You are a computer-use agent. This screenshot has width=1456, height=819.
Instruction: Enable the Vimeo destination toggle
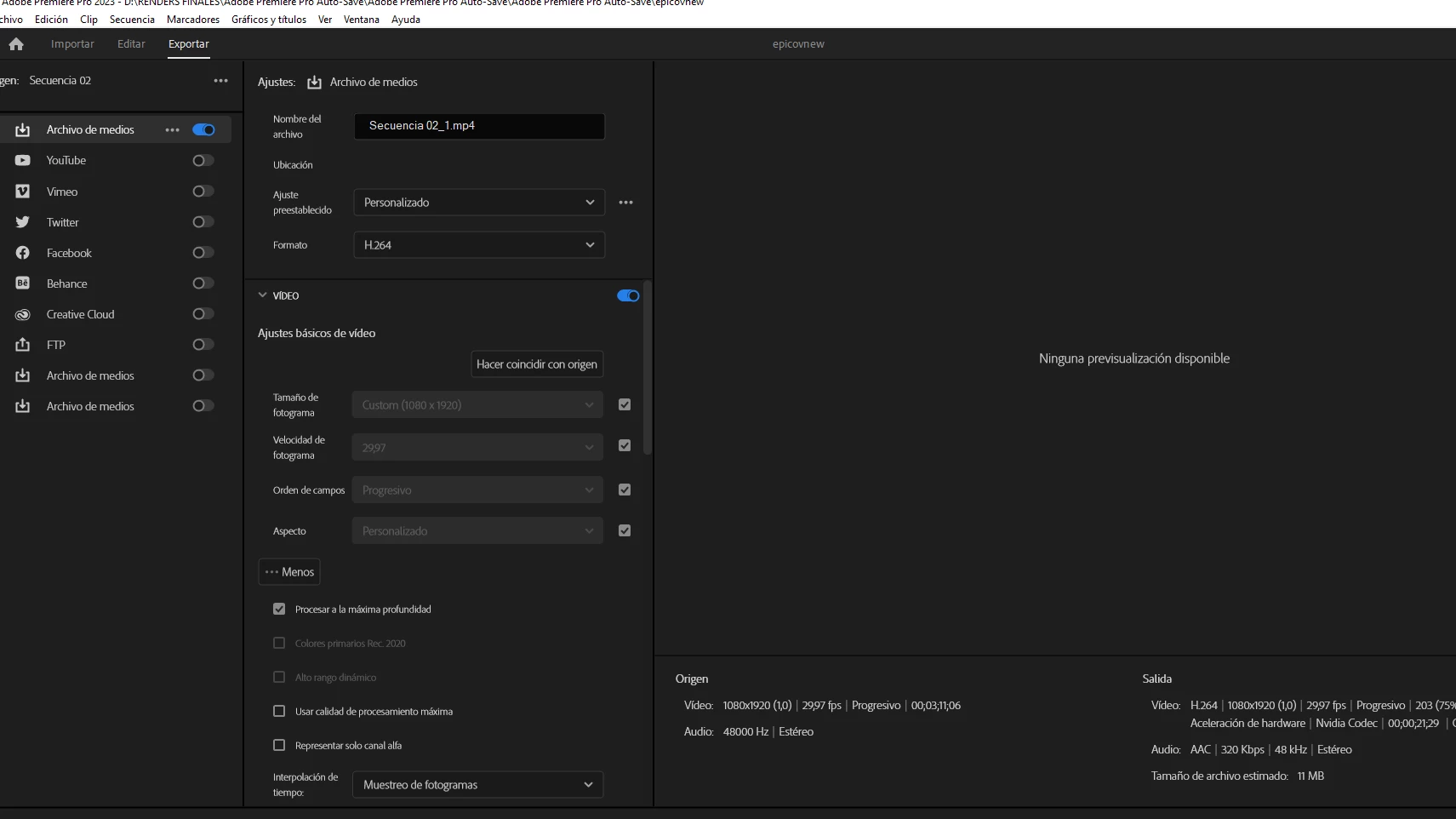(x=203, y=192)
